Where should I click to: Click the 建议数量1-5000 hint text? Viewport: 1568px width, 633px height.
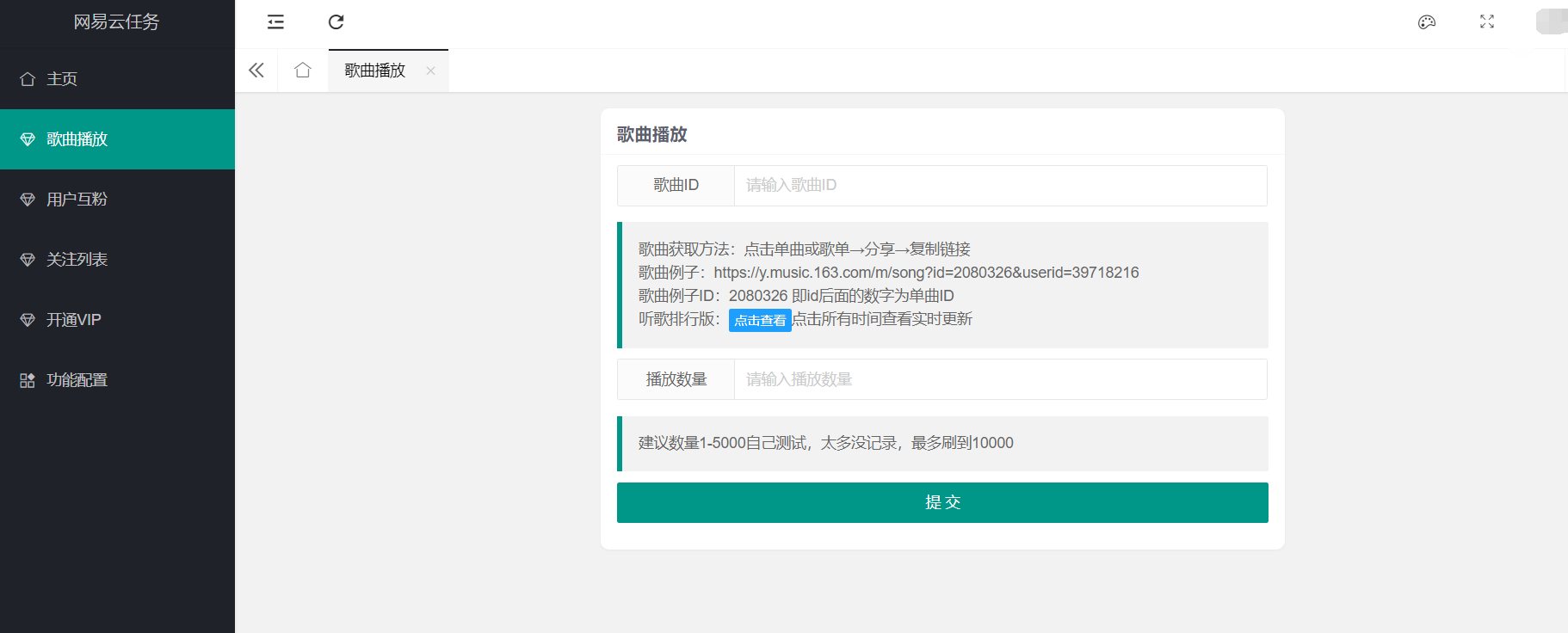[x=825, y=443]
